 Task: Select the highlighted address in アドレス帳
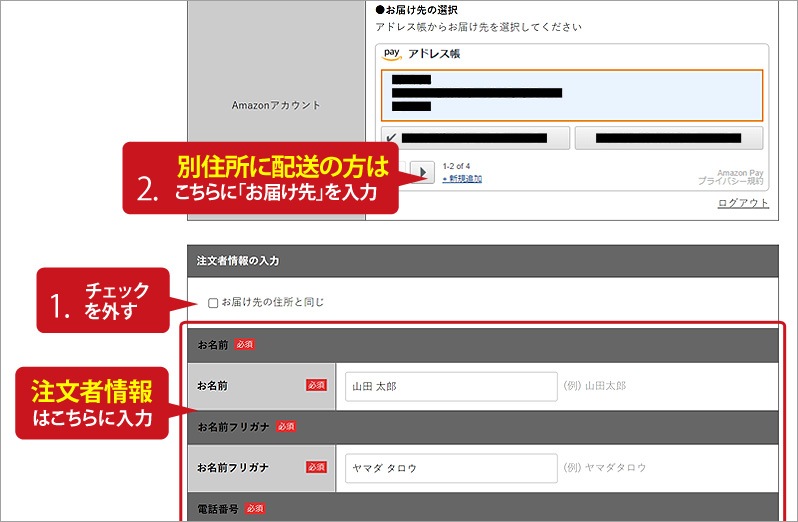pyautogui.click(x=571, y=95)
